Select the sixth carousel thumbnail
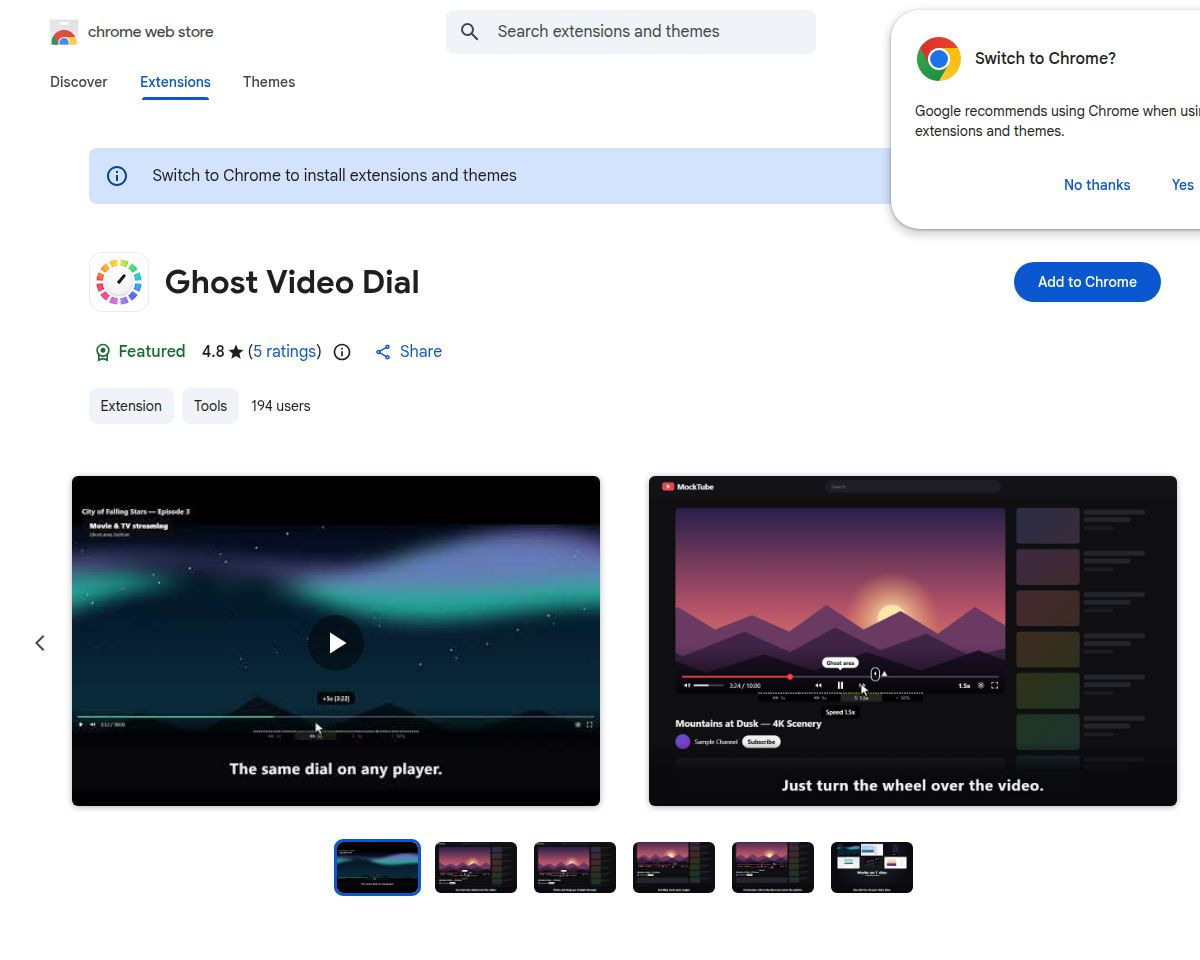The height and width of the screenshot is (960, 1200). (x=872, y=868)
